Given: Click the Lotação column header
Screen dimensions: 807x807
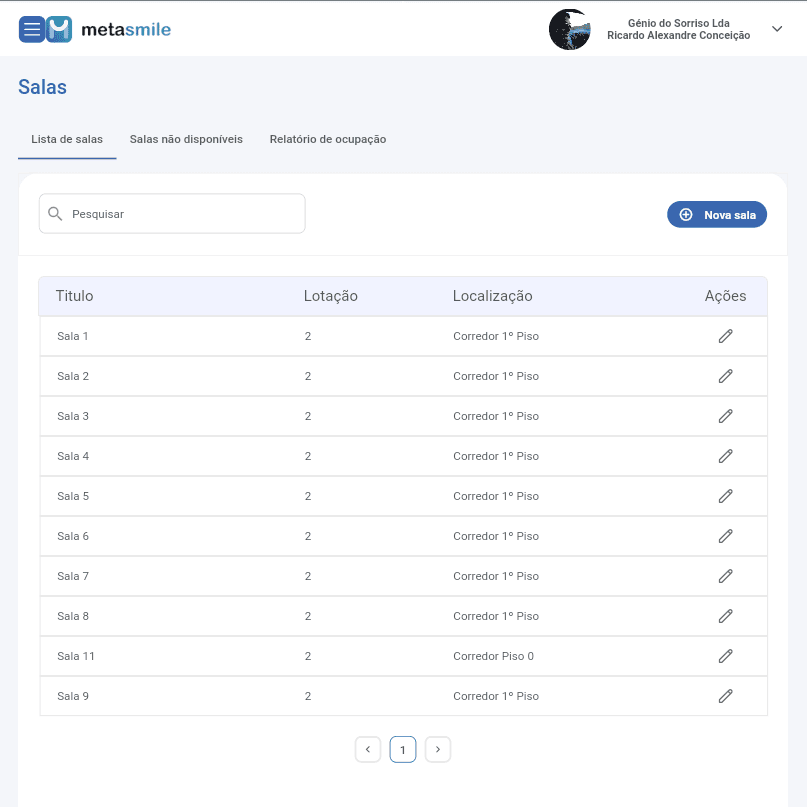Looking at the screenshot, I should [330, 296].
